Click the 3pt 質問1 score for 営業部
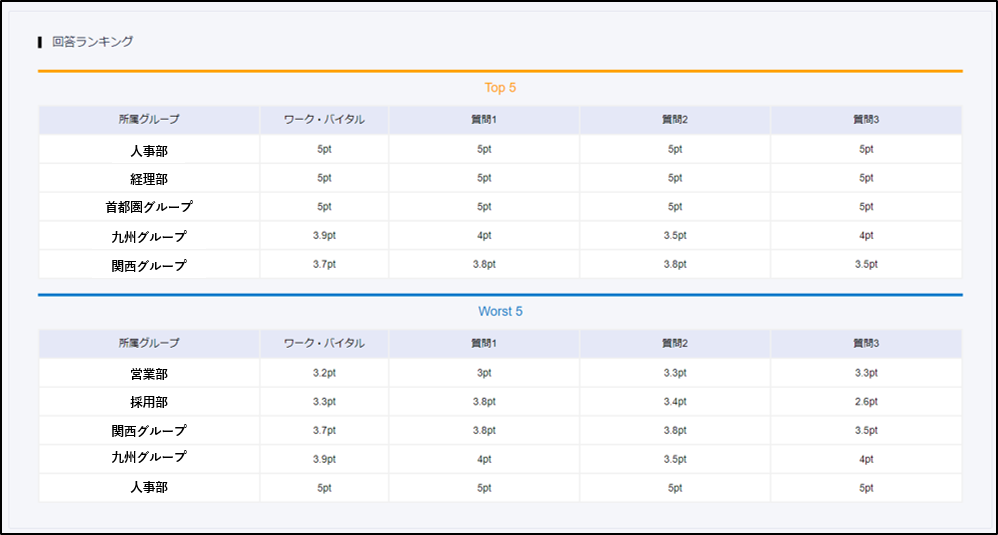This screenshot has height=535, width=998. pos(484,373)
